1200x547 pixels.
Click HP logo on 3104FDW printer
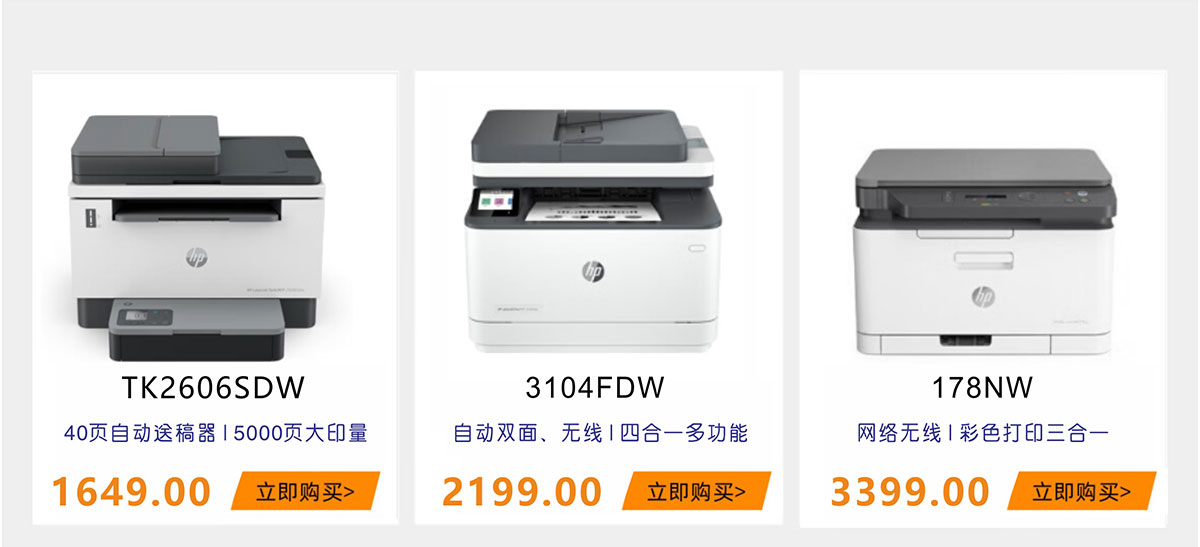(593, 271)
